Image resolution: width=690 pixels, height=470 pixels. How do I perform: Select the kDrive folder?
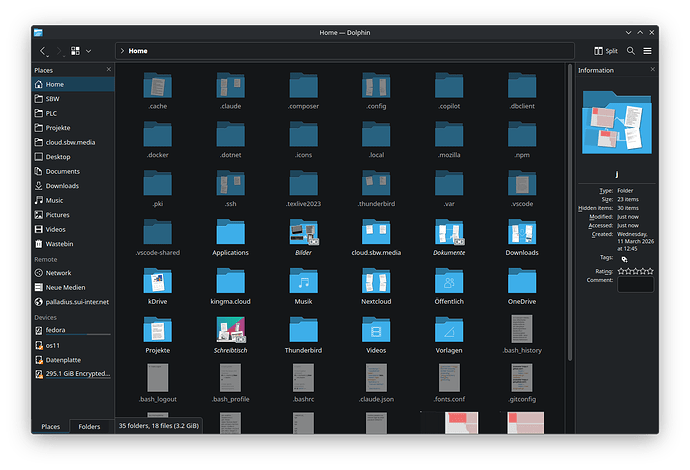tap(158, 286)
